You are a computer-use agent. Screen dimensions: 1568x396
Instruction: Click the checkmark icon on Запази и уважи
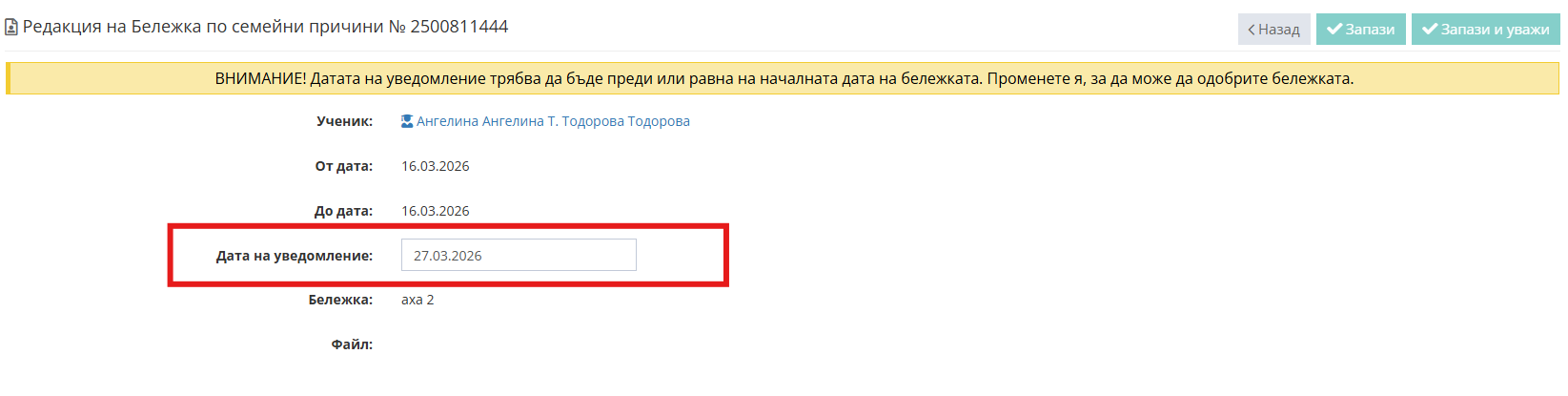pos(1430,30)
